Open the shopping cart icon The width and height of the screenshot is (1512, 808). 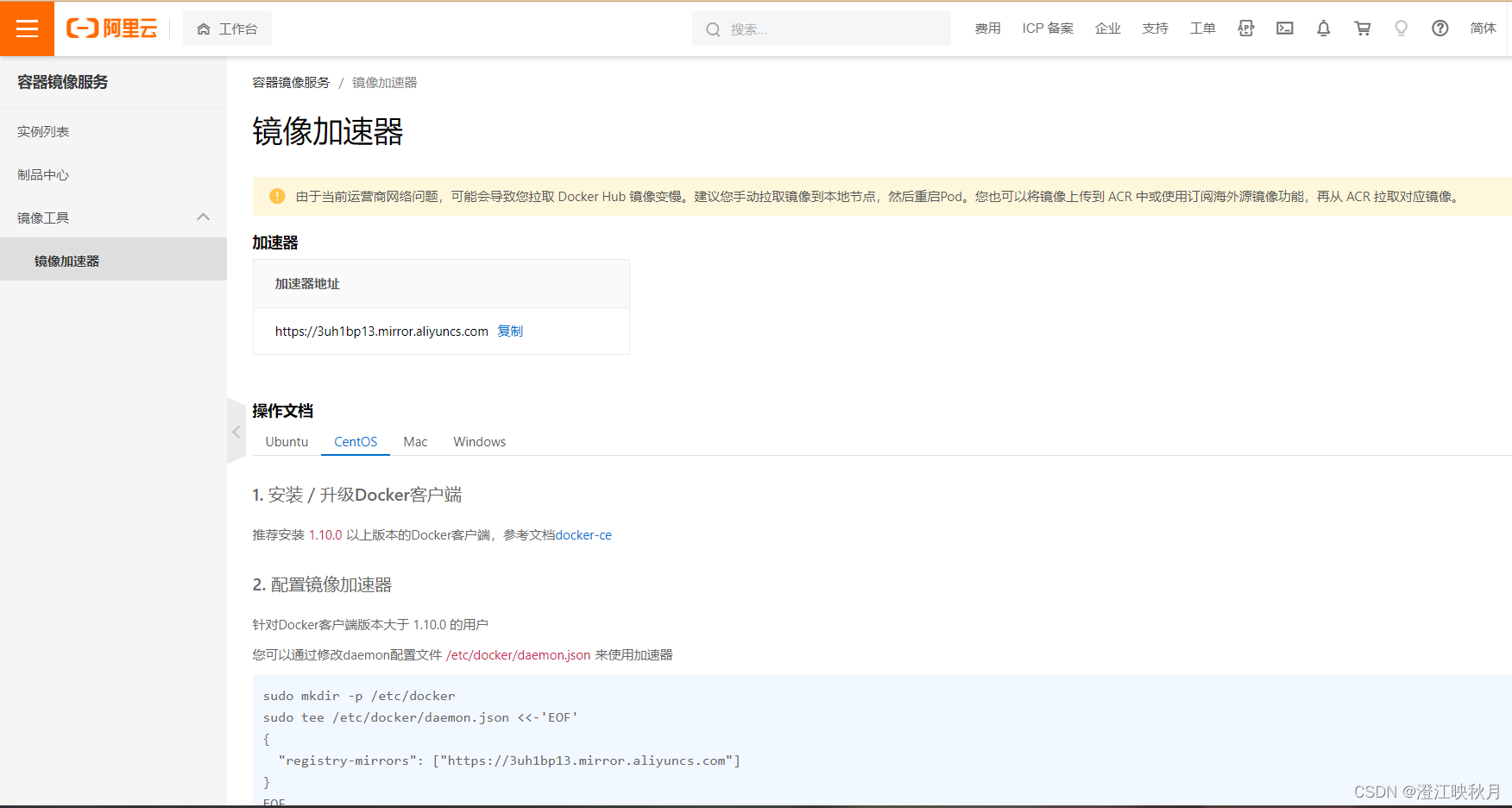click(1363, 28)
